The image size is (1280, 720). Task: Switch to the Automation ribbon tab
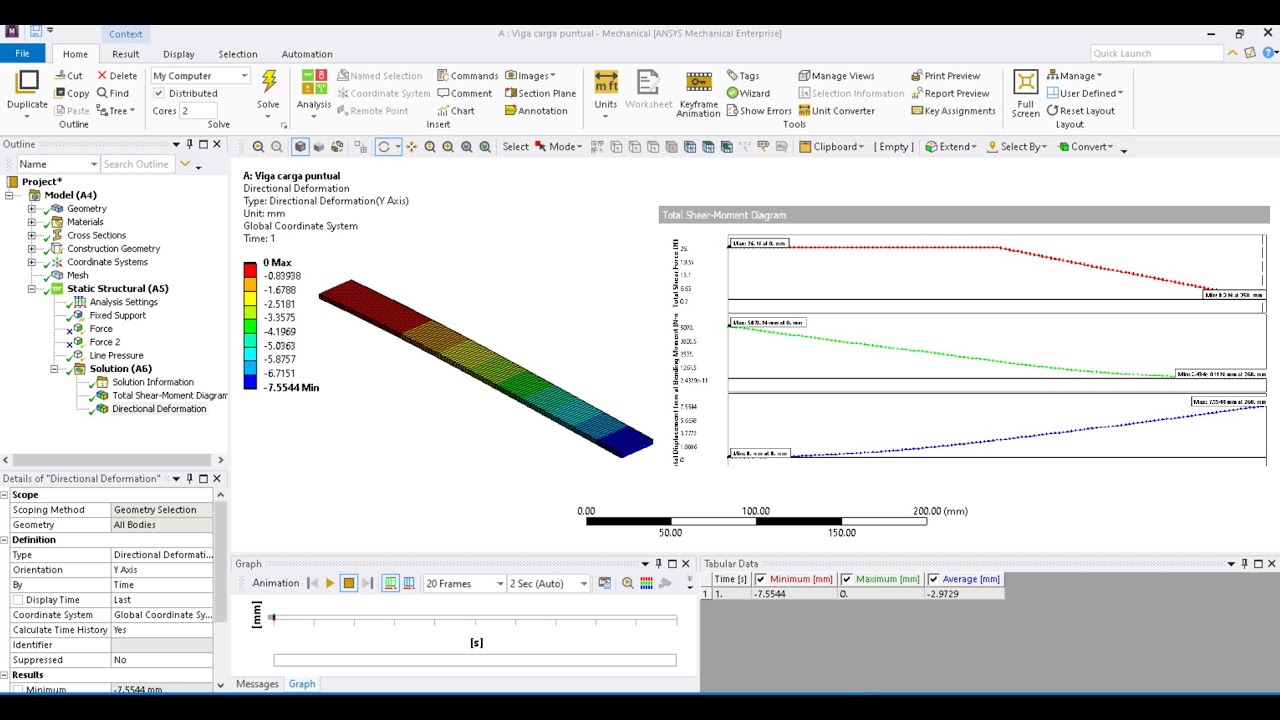tap(307, 54)
